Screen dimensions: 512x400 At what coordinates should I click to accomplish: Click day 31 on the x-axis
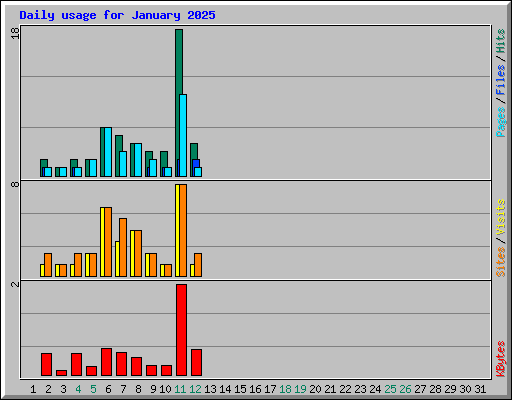[480, 389]
